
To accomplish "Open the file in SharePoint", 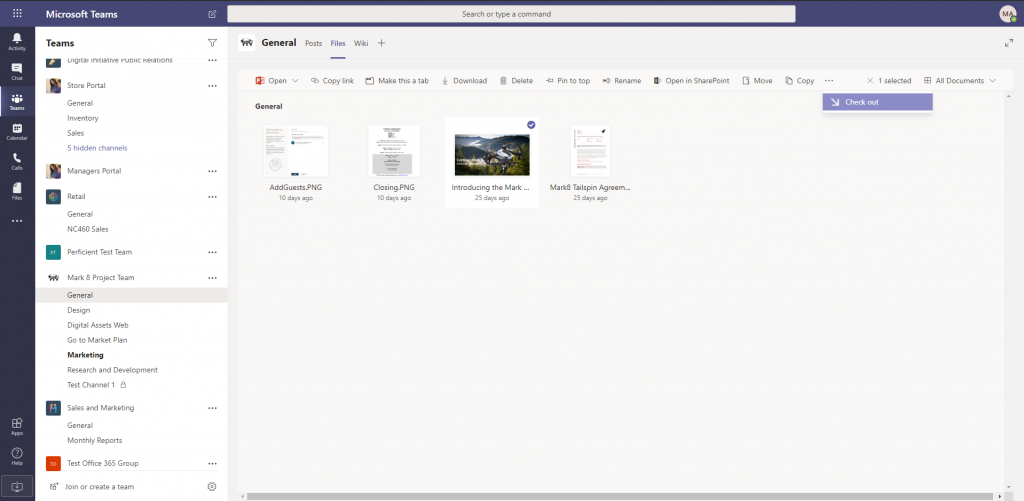I will tap(692, 81).
